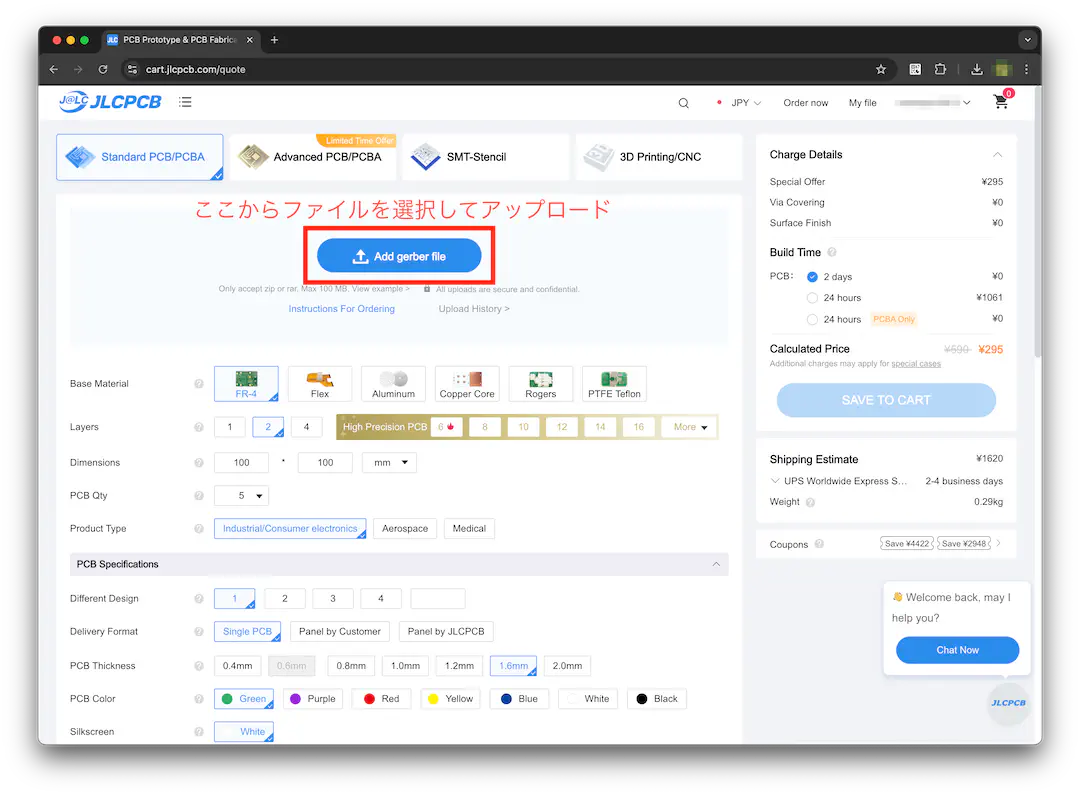Open the PCB Qty dropdown

click(x=241, y=495)
